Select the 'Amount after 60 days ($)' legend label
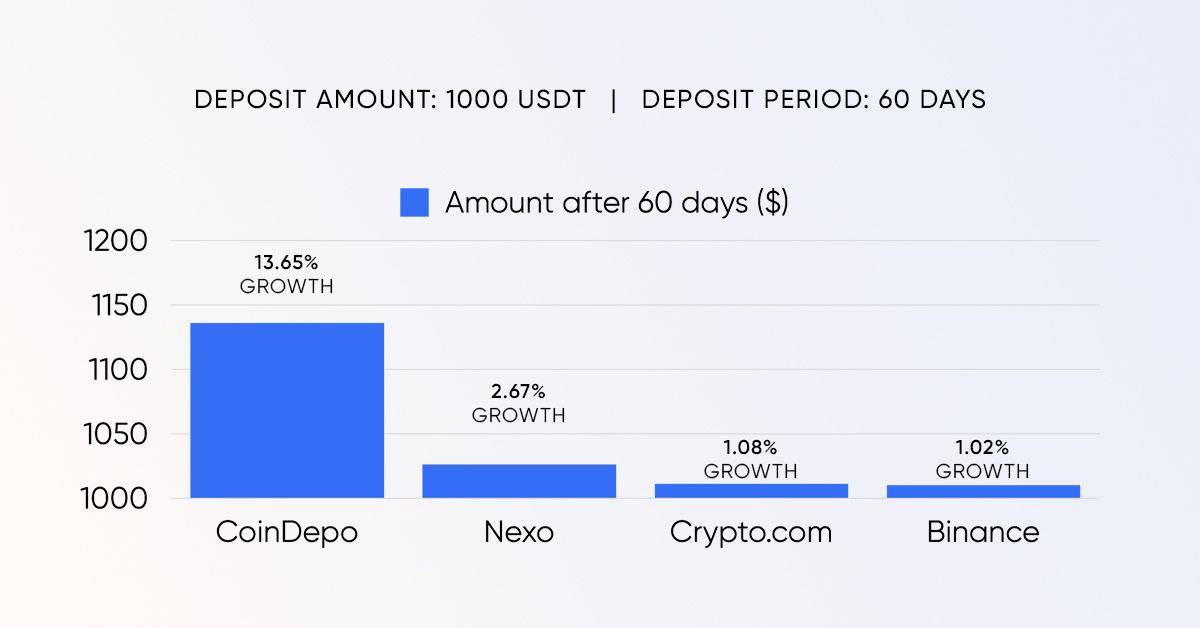This screenshot has width=1200, height=628. tap(617, 202)
